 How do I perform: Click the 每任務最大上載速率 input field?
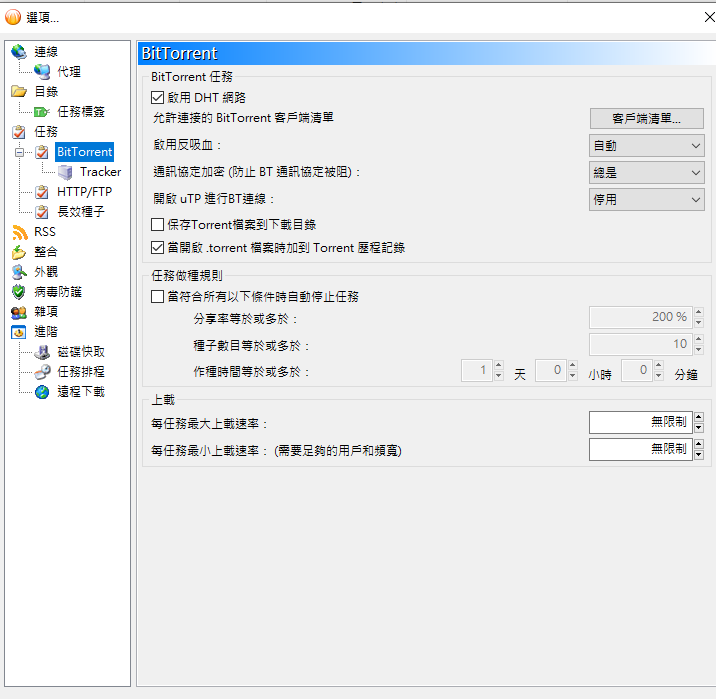(x=641, y=422)
